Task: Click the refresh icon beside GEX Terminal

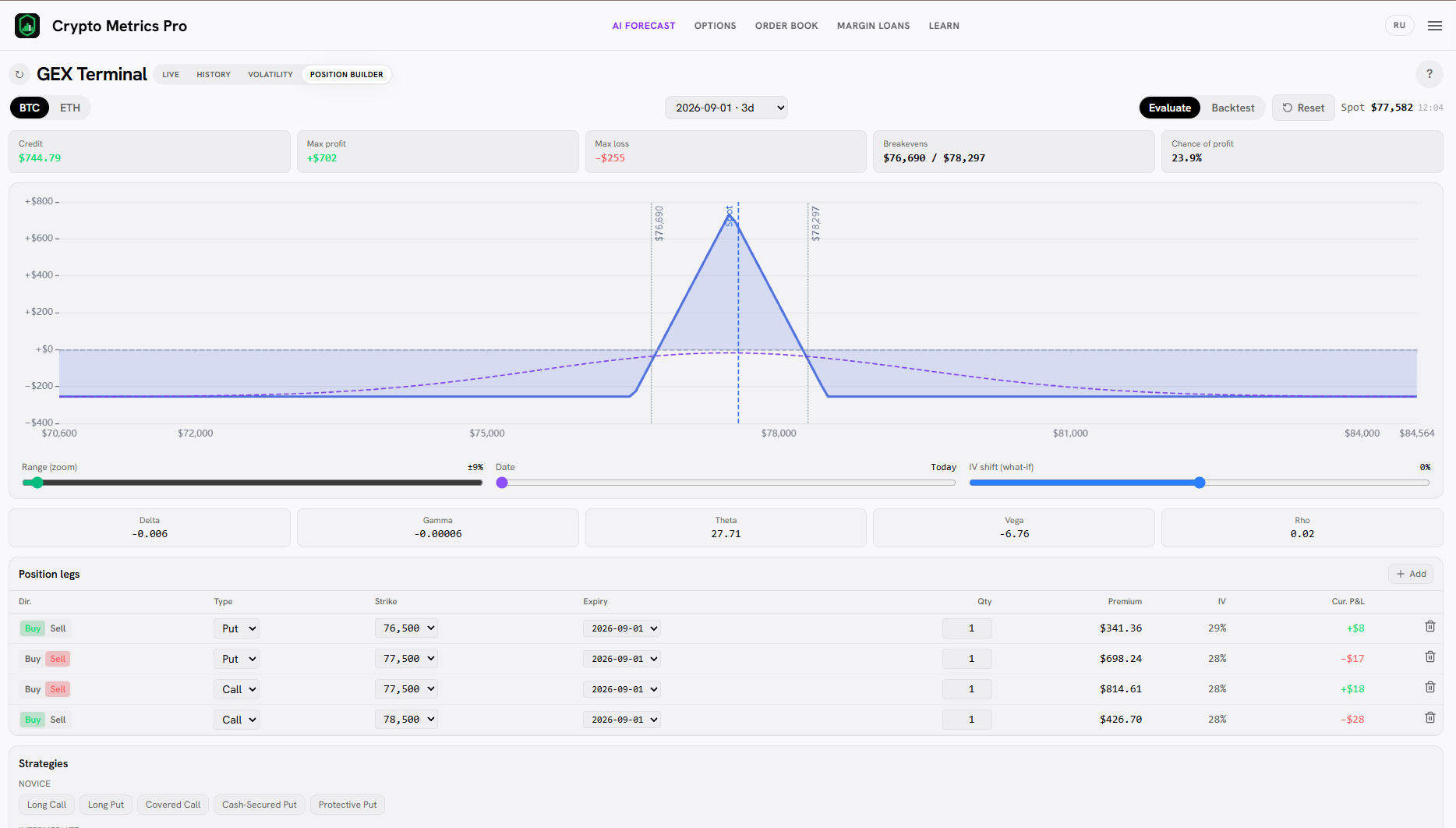Action: click(19, 75)
